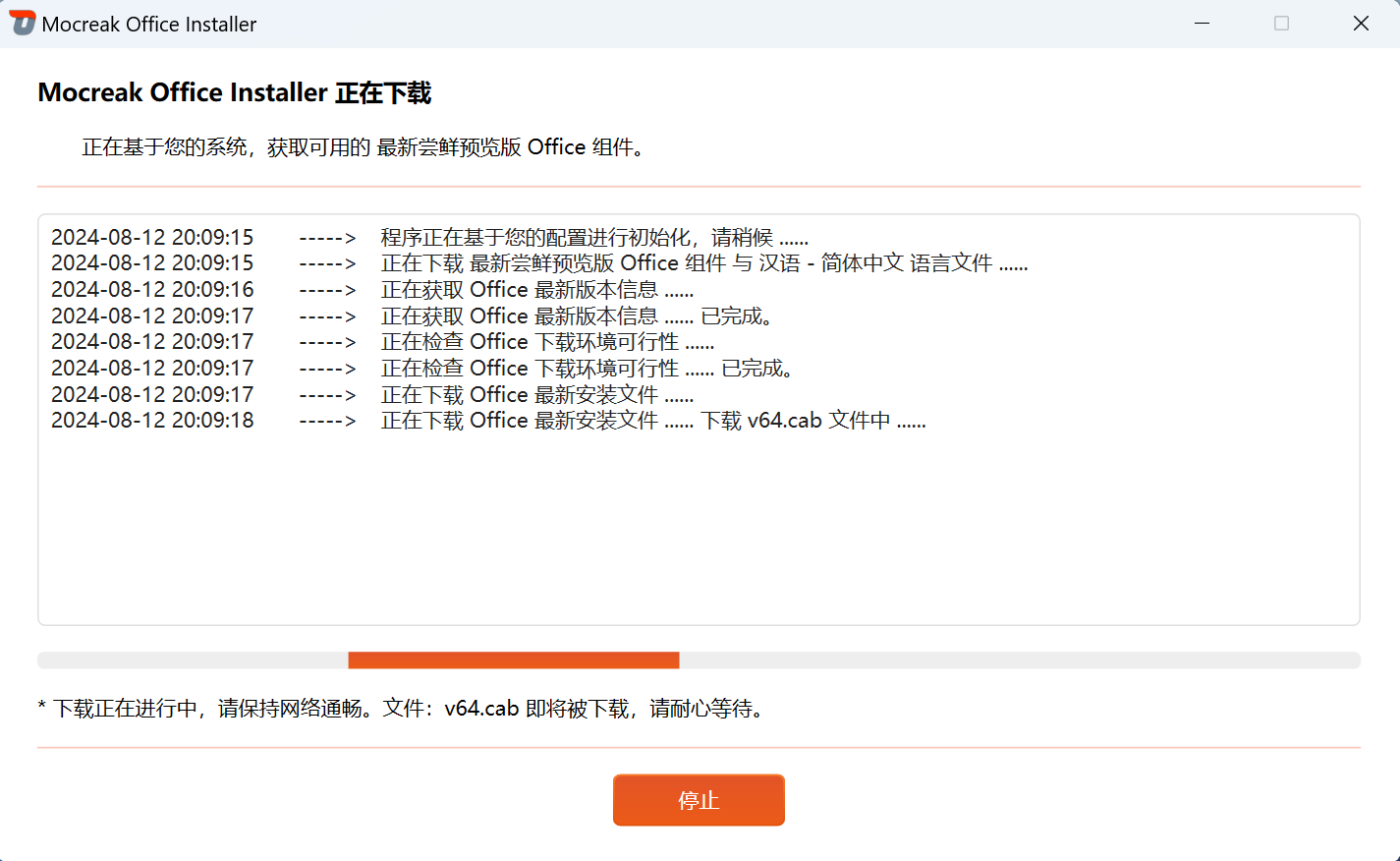Screen dimensions: 1400x861
Task: Click empty area inside the log output box
Action: point(698,531)
